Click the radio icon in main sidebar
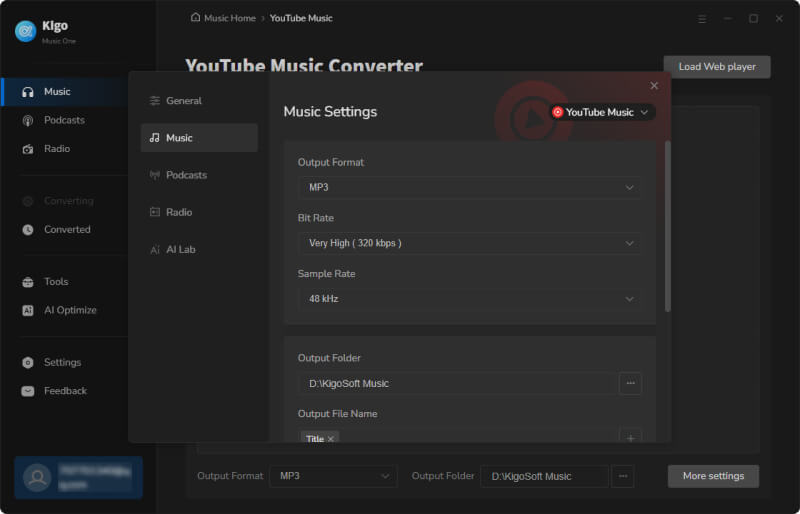 [x=28, y=149]
